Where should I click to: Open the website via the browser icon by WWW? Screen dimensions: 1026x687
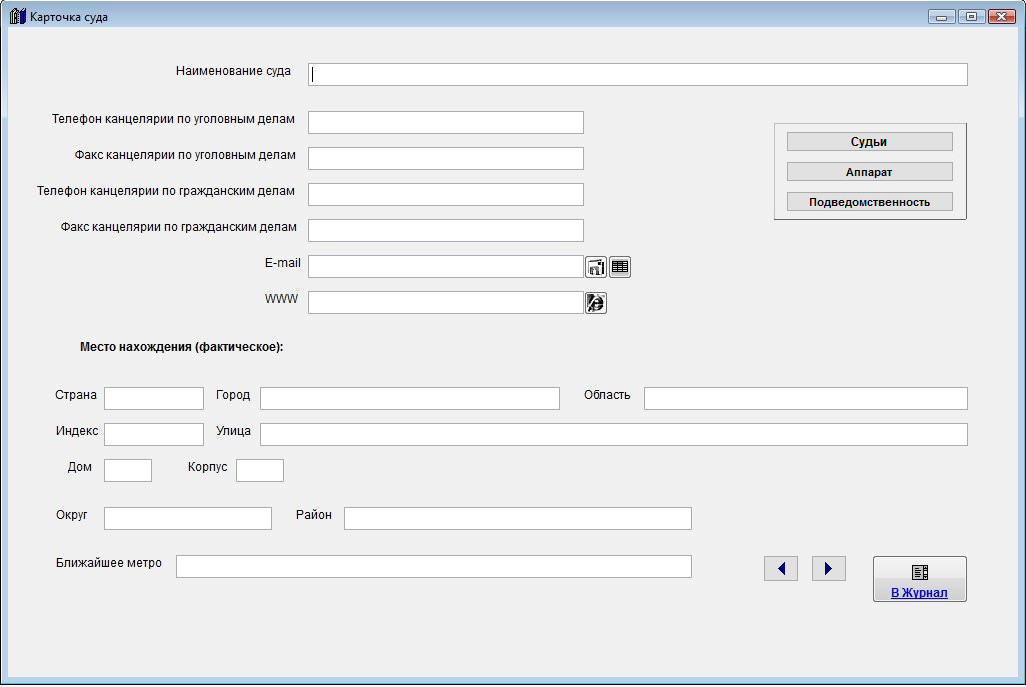595,303
